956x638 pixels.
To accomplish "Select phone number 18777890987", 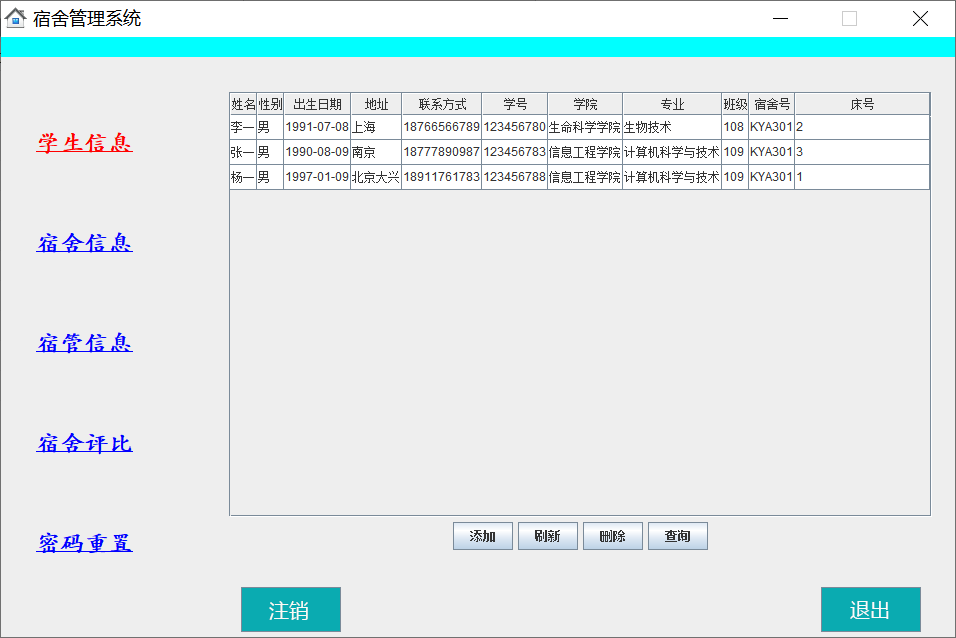I will (441, 152).
